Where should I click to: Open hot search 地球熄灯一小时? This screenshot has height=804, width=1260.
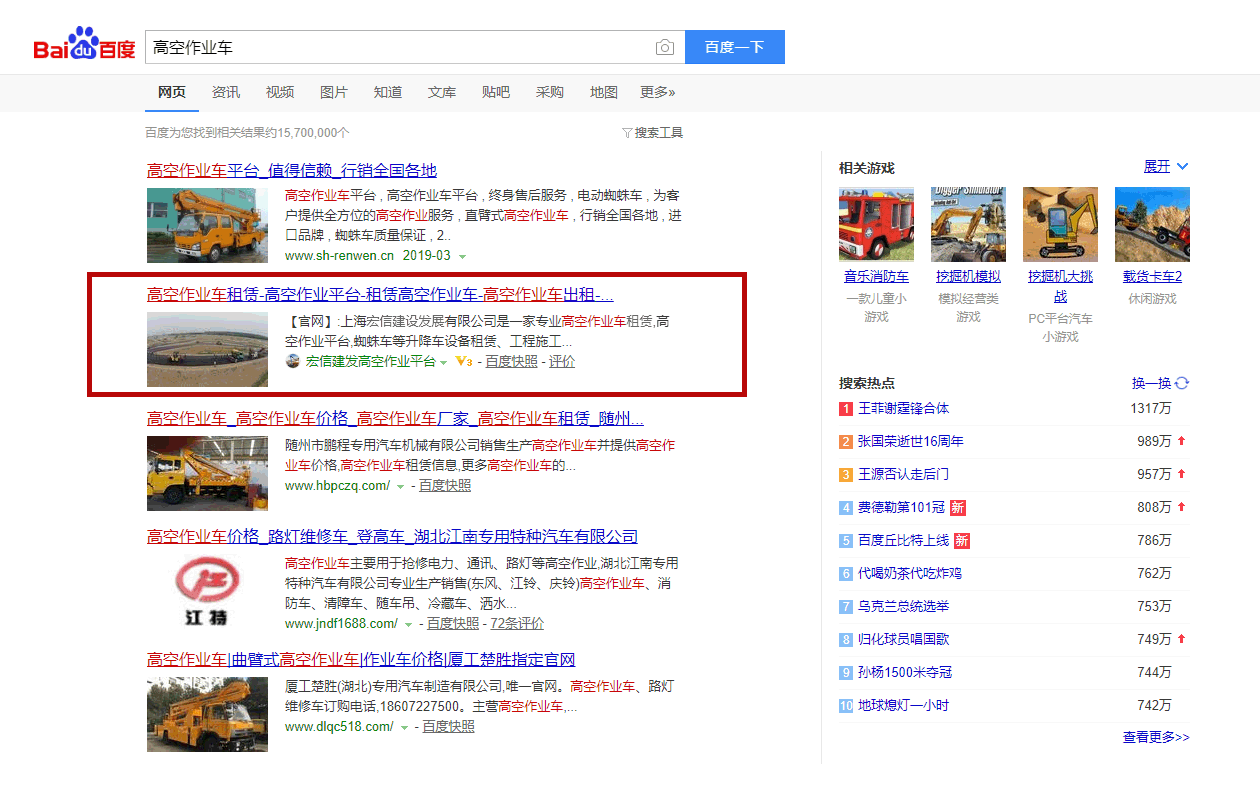point(904,705)
